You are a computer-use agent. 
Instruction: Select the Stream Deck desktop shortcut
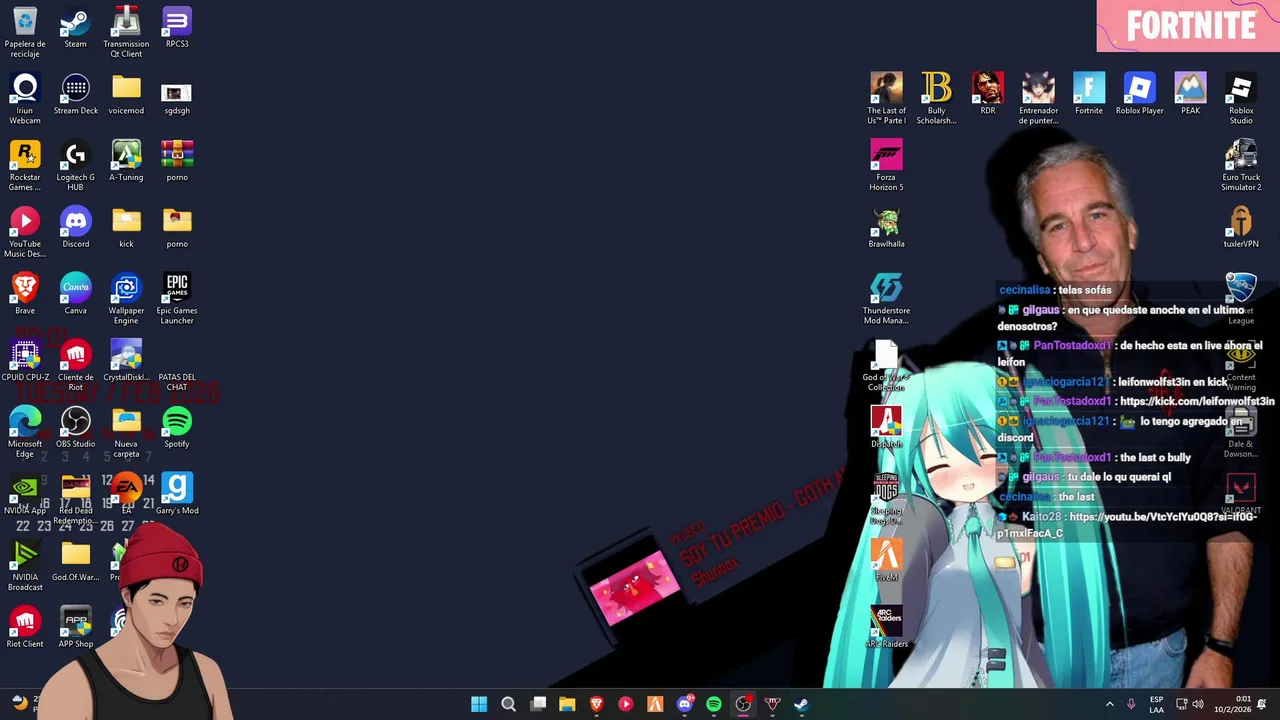click(76, 95)
